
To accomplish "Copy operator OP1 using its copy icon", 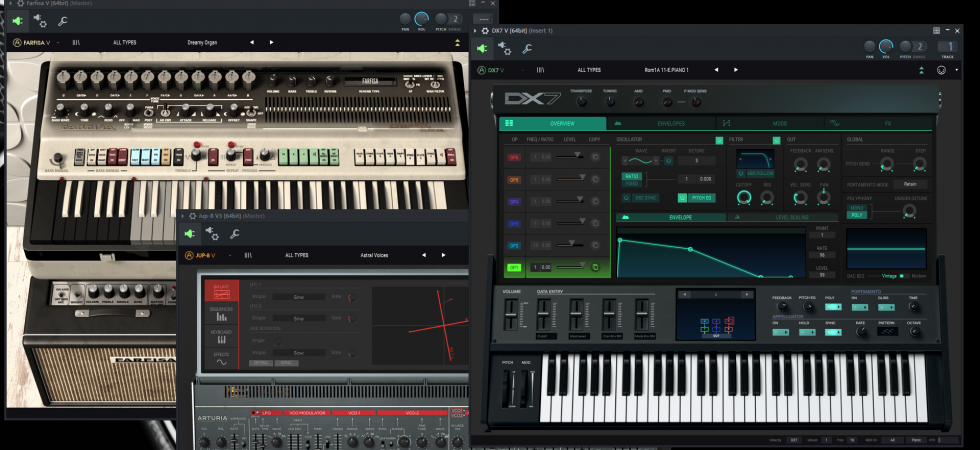I will click(x=595, y=268).
